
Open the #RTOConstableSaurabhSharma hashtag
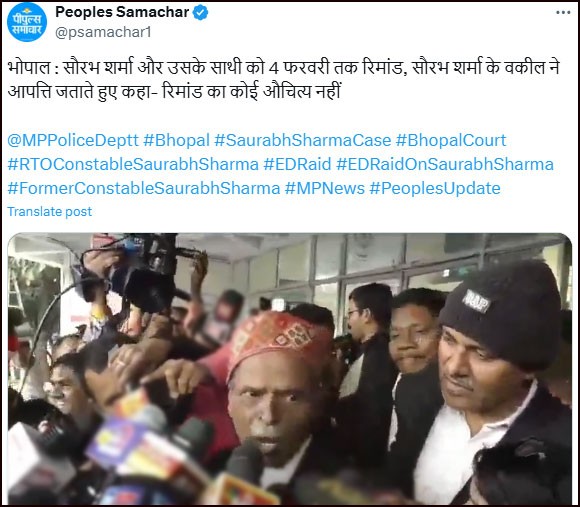133,165
